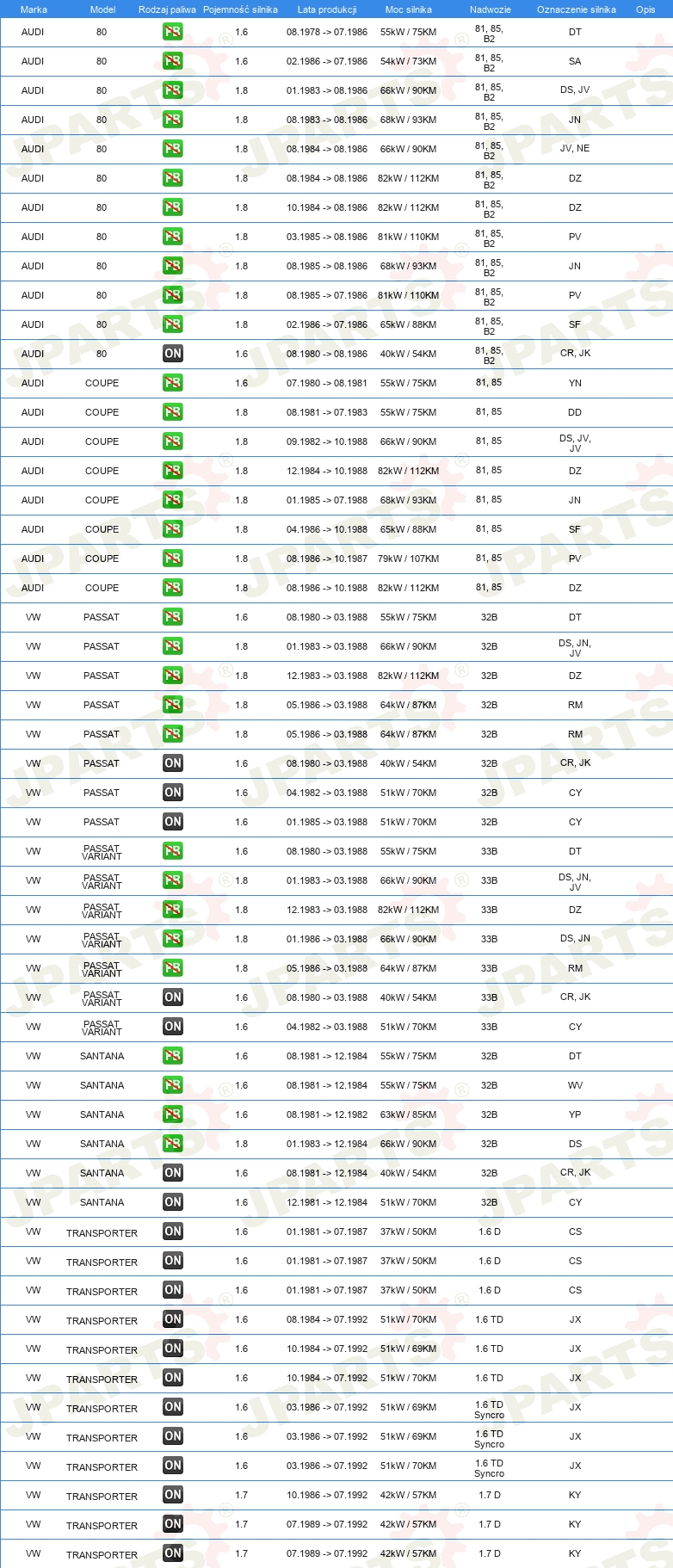
Task: Click the Pojemność silnika column header
Action: (x=241, y=9)
